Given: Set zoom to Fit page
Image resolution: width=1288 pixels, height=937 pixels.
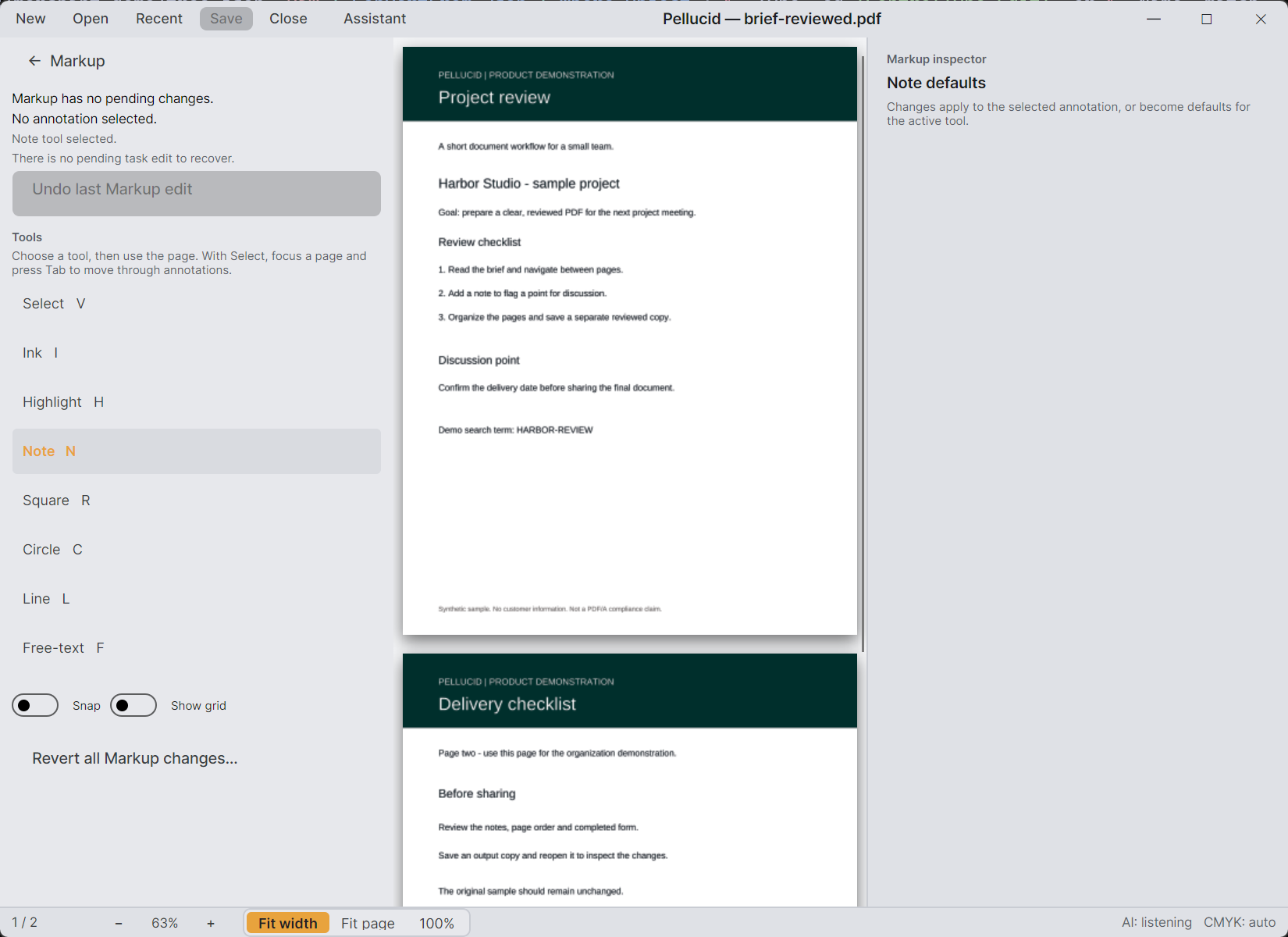Looking at the screenshot, I should pyautogui.click(x=368, y=923).
